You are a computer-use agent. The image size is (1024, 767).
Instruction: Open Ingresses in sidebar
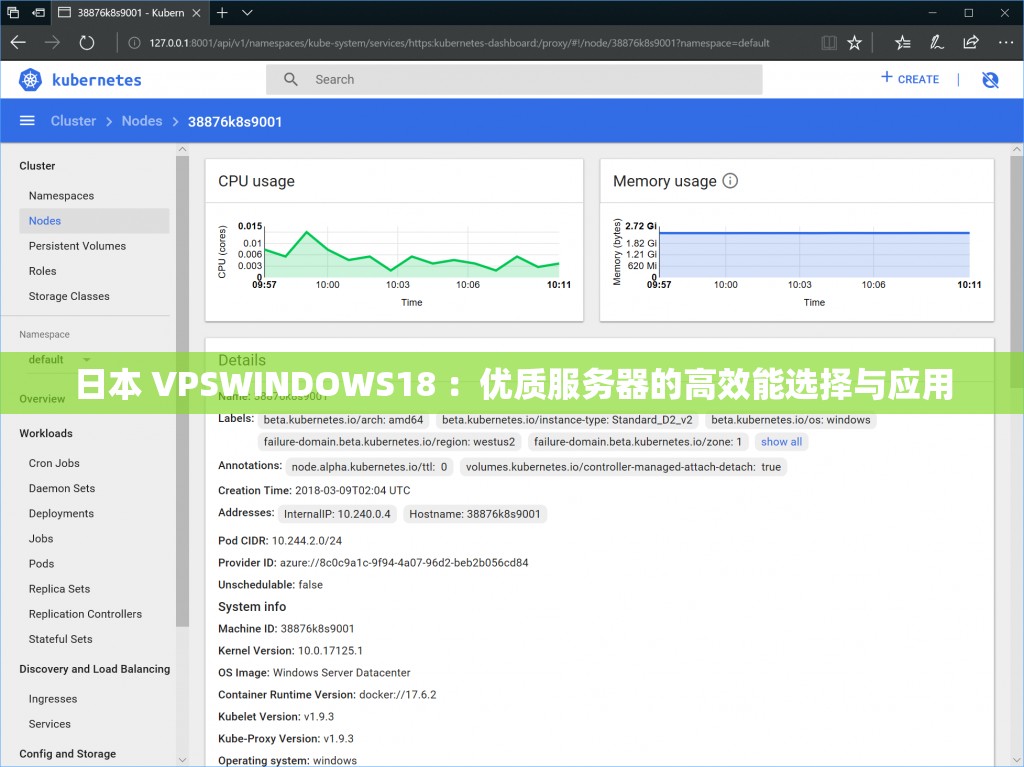pyautogui.click(x=53, y=699)
